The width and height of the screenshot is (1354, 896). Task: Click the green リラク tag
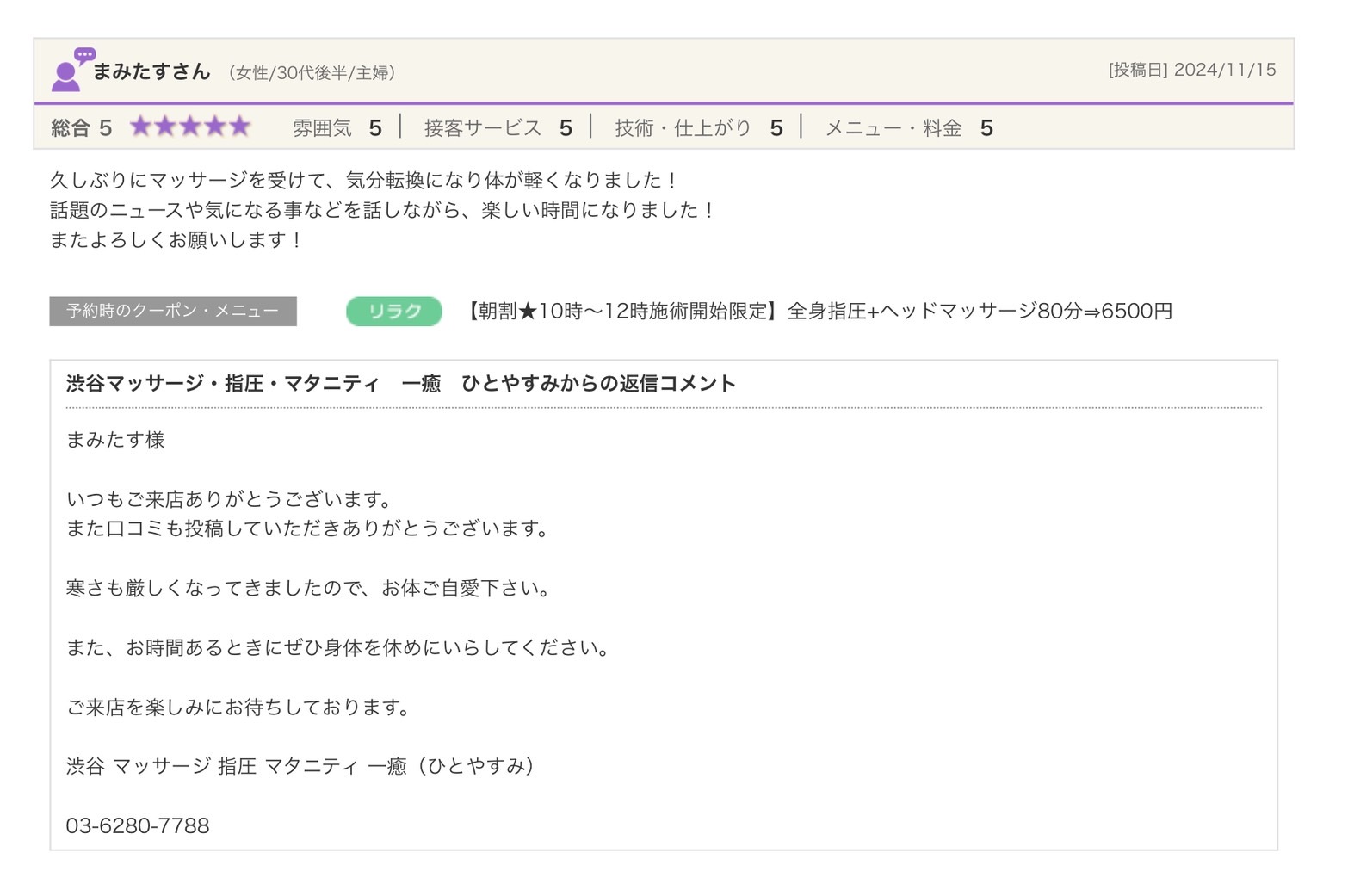click(394, 311)
